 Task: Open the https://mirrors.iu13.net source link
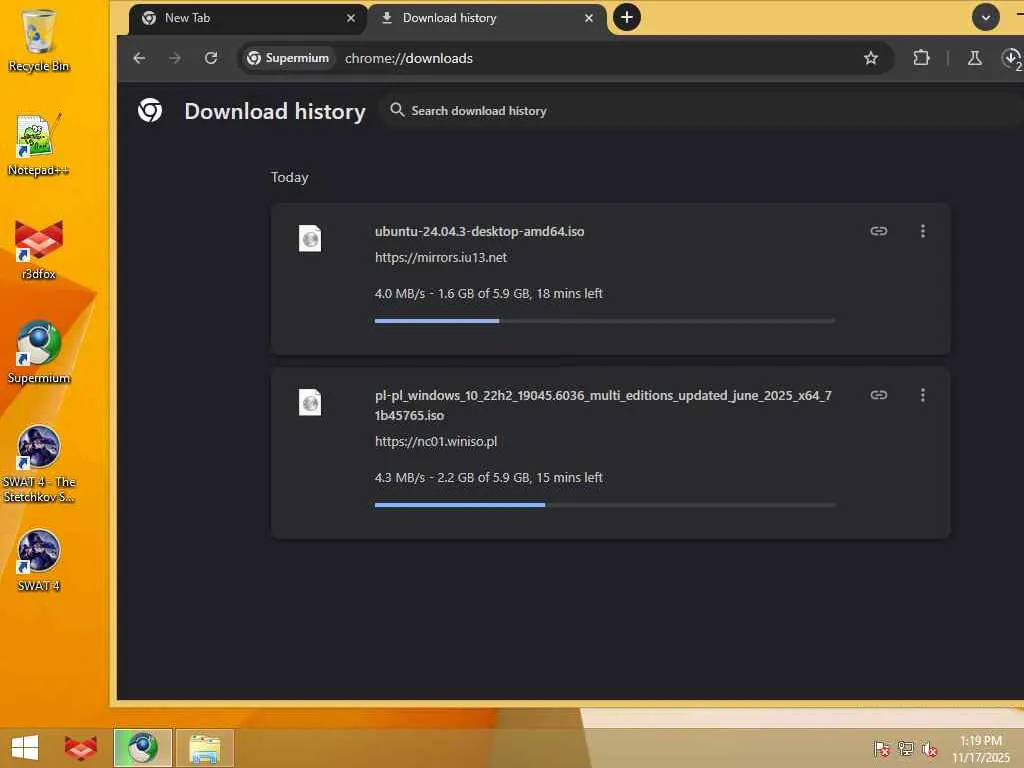pos(441,257)
